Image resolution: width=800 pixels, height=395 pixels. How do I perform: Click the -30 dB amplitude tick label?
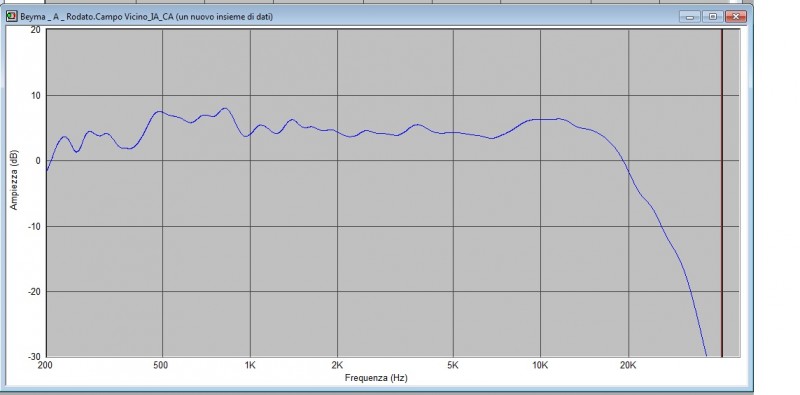(35, 357)
